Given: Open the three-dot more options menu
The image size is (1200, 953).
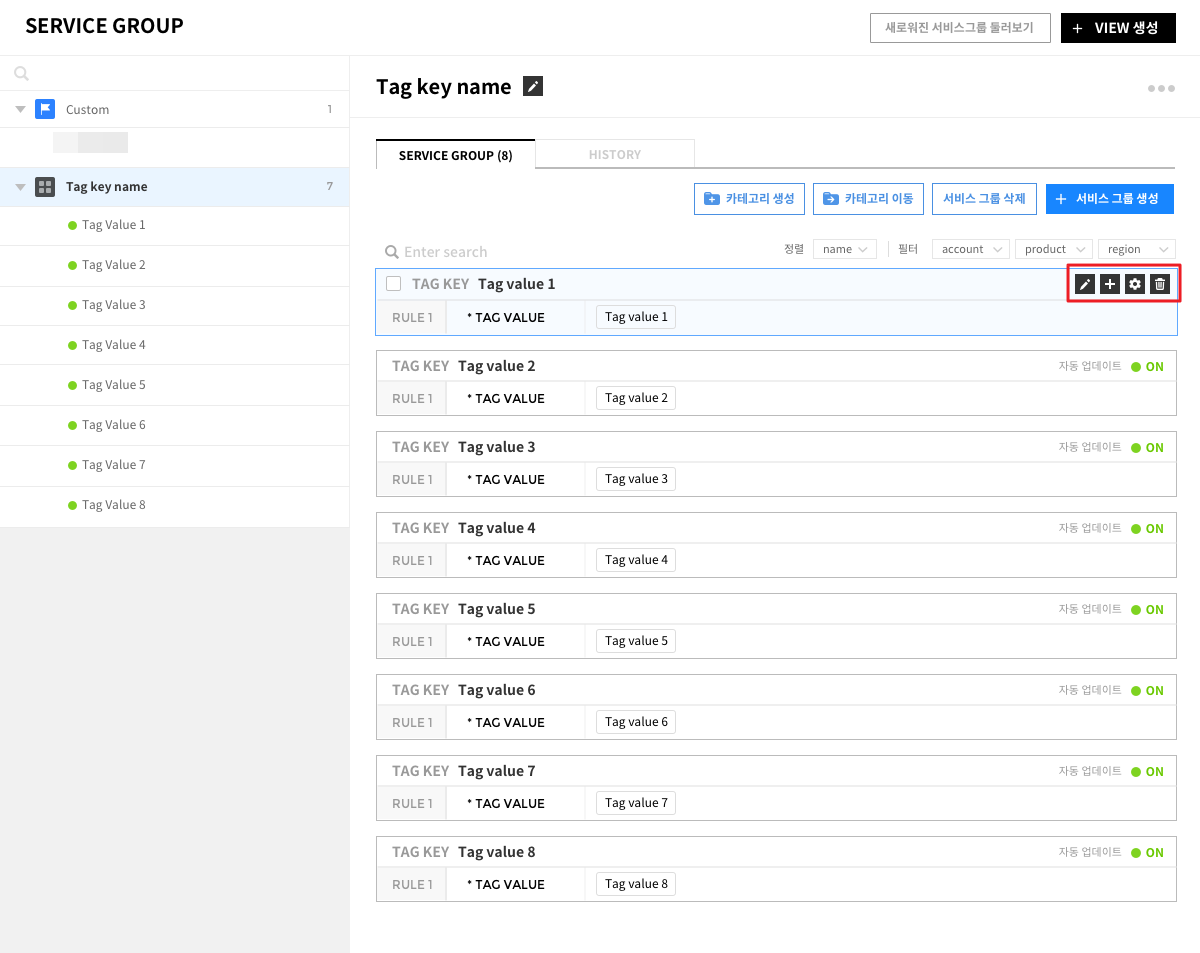Looking at the screenshot, I should 1161,88.
